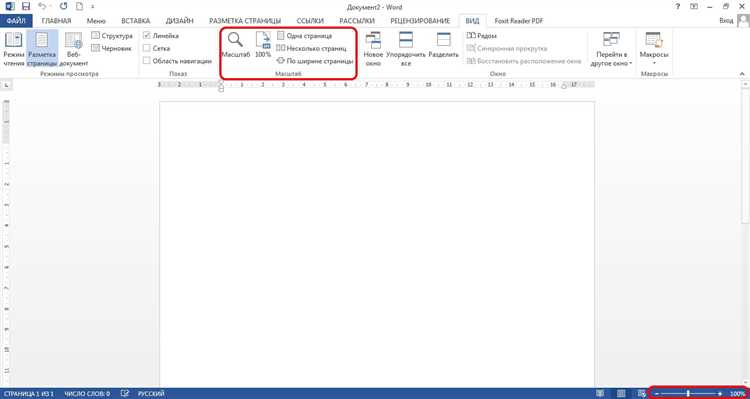The image size is (750, 399).
Task: Enable the Сетка checkbox
Action: click(147, 48)
